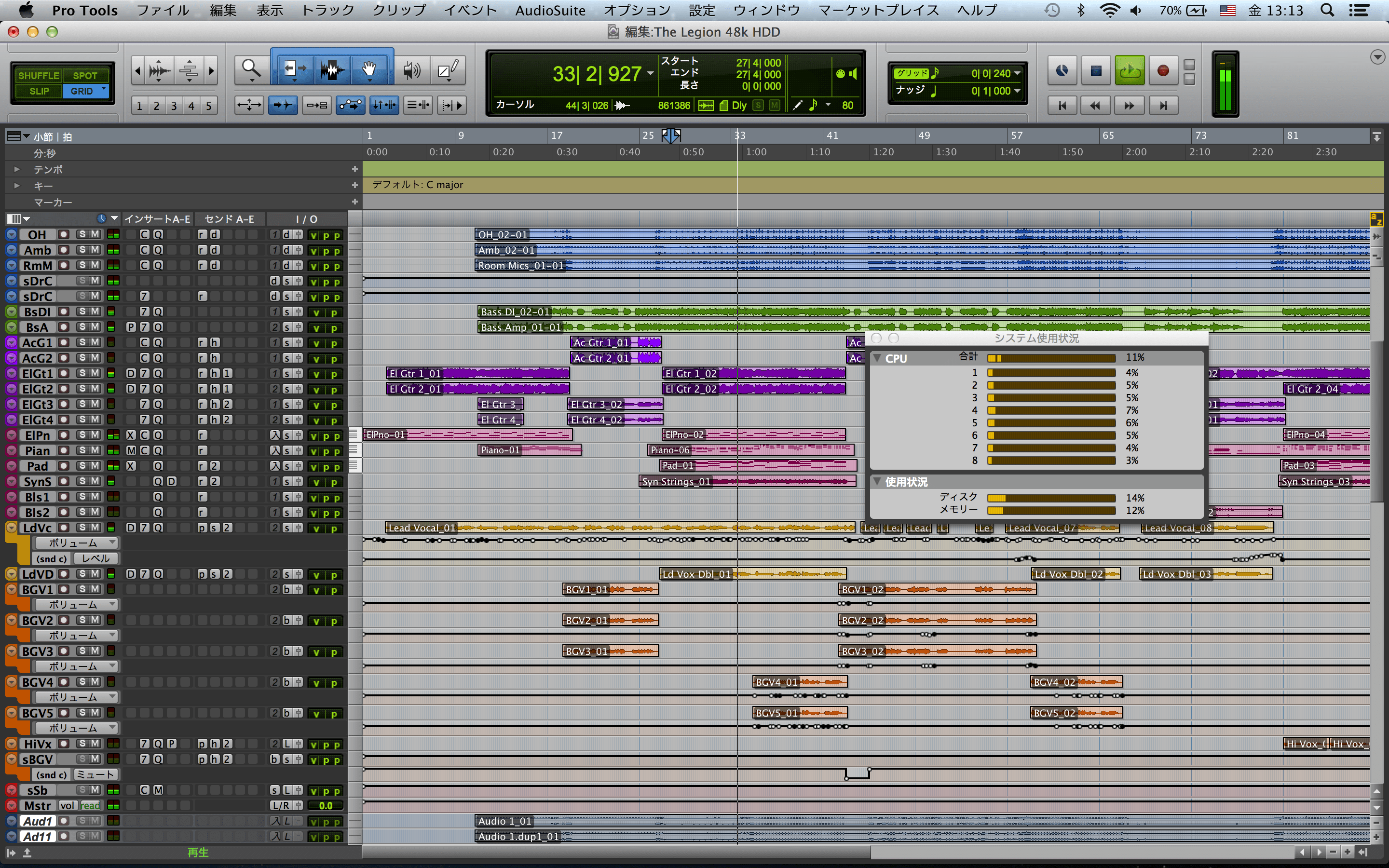Select the Grabber hand tool
Image resolution: width=1389 pixels, height=868 pixels.
[369, 69]
